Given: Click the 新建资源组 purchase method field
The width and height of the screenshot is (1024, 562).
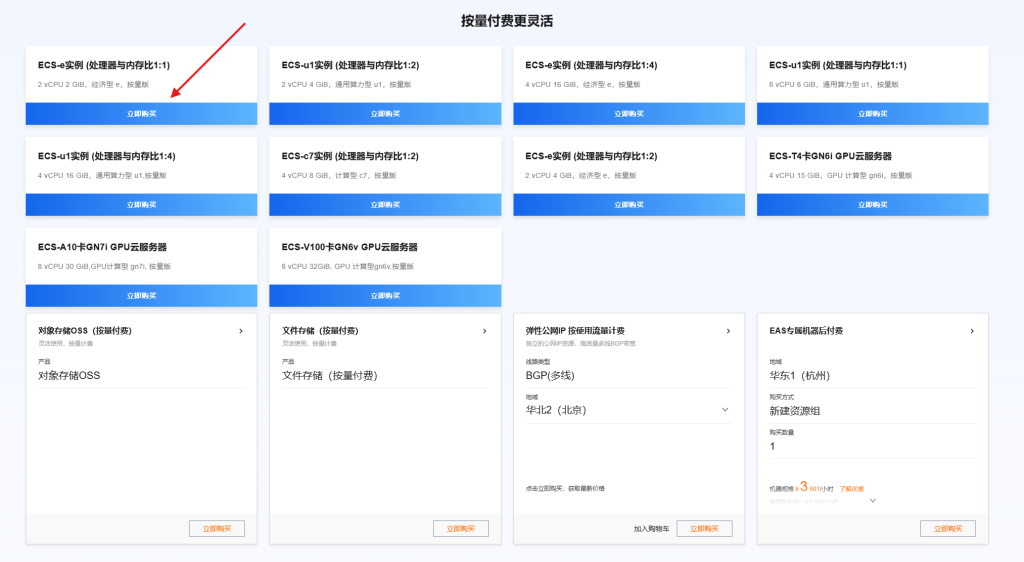Looking at the screenshot, I should 871,411.
